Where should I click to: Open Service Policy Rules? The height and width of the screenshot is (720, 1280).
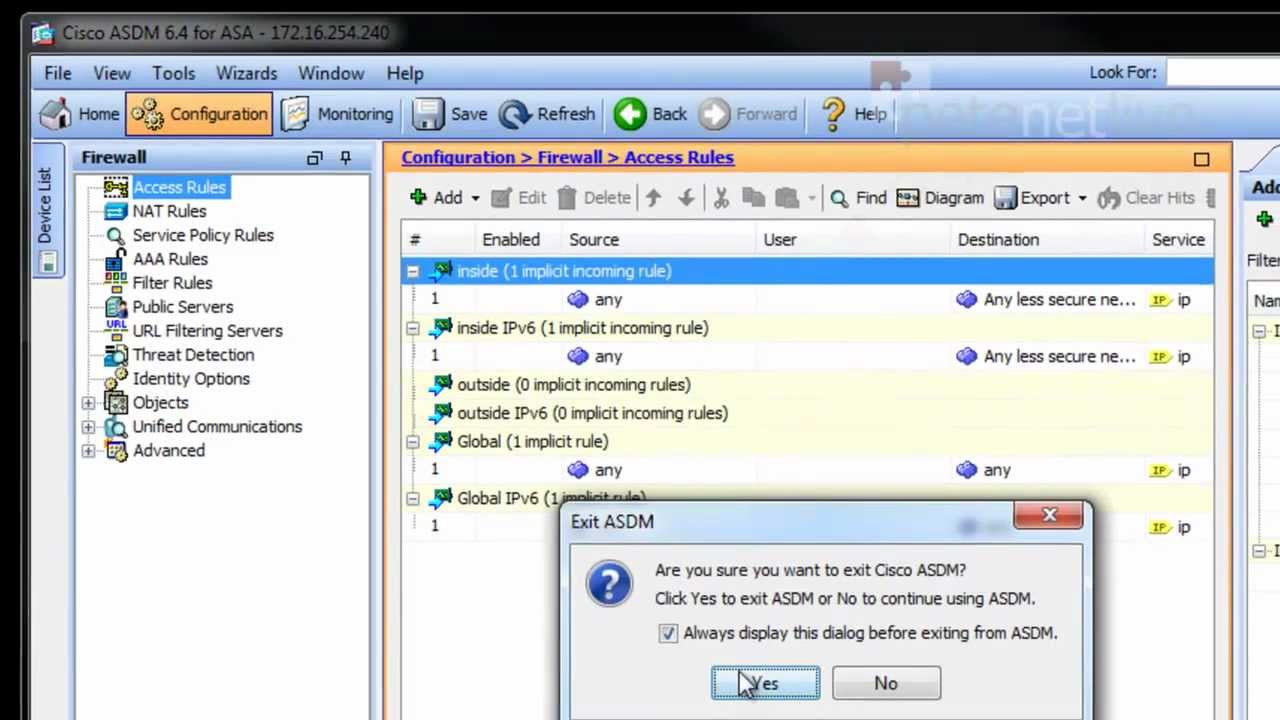pos(203,235)
